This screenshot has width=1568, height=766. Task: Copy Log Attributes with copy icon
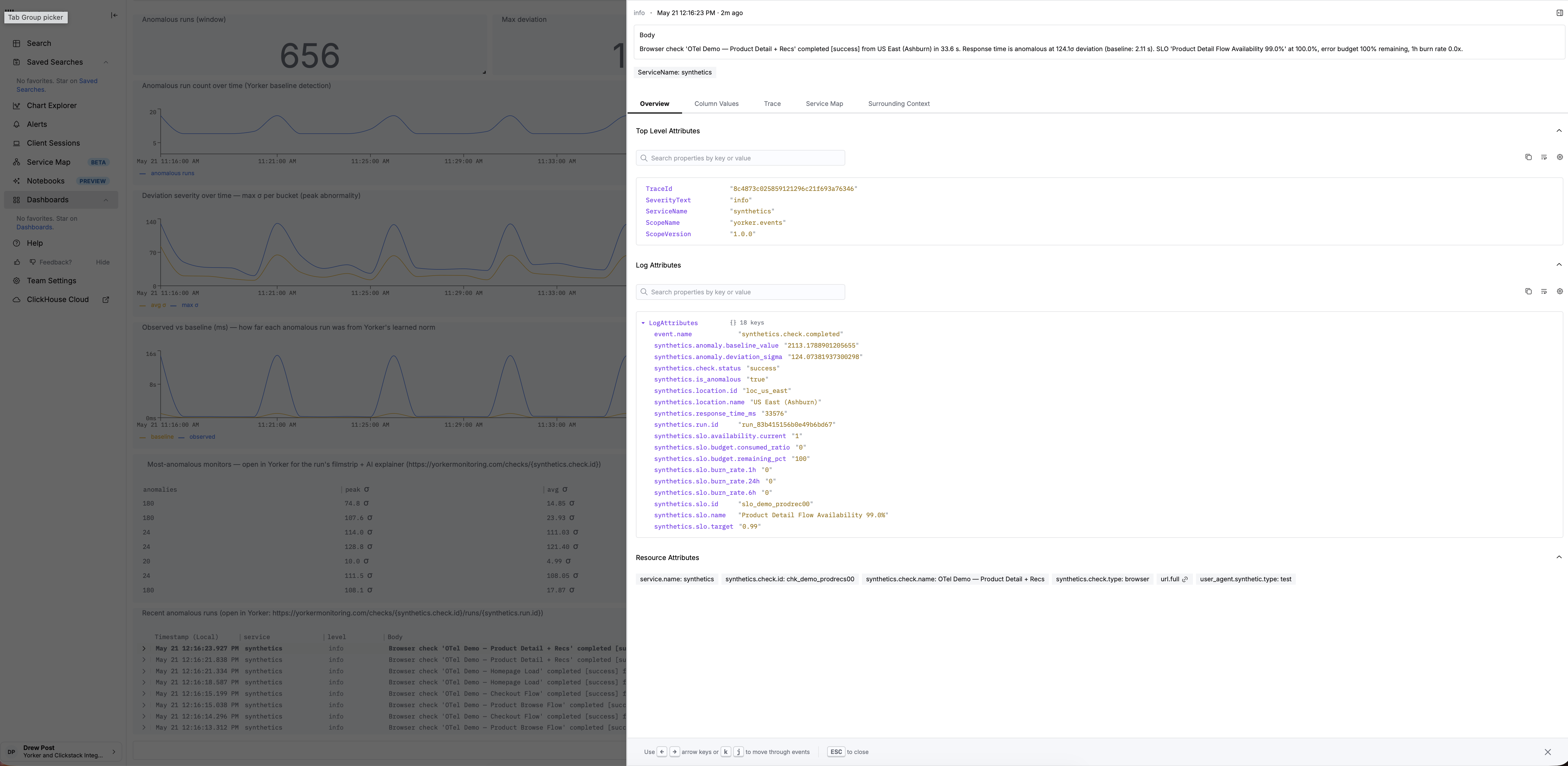1529,292
